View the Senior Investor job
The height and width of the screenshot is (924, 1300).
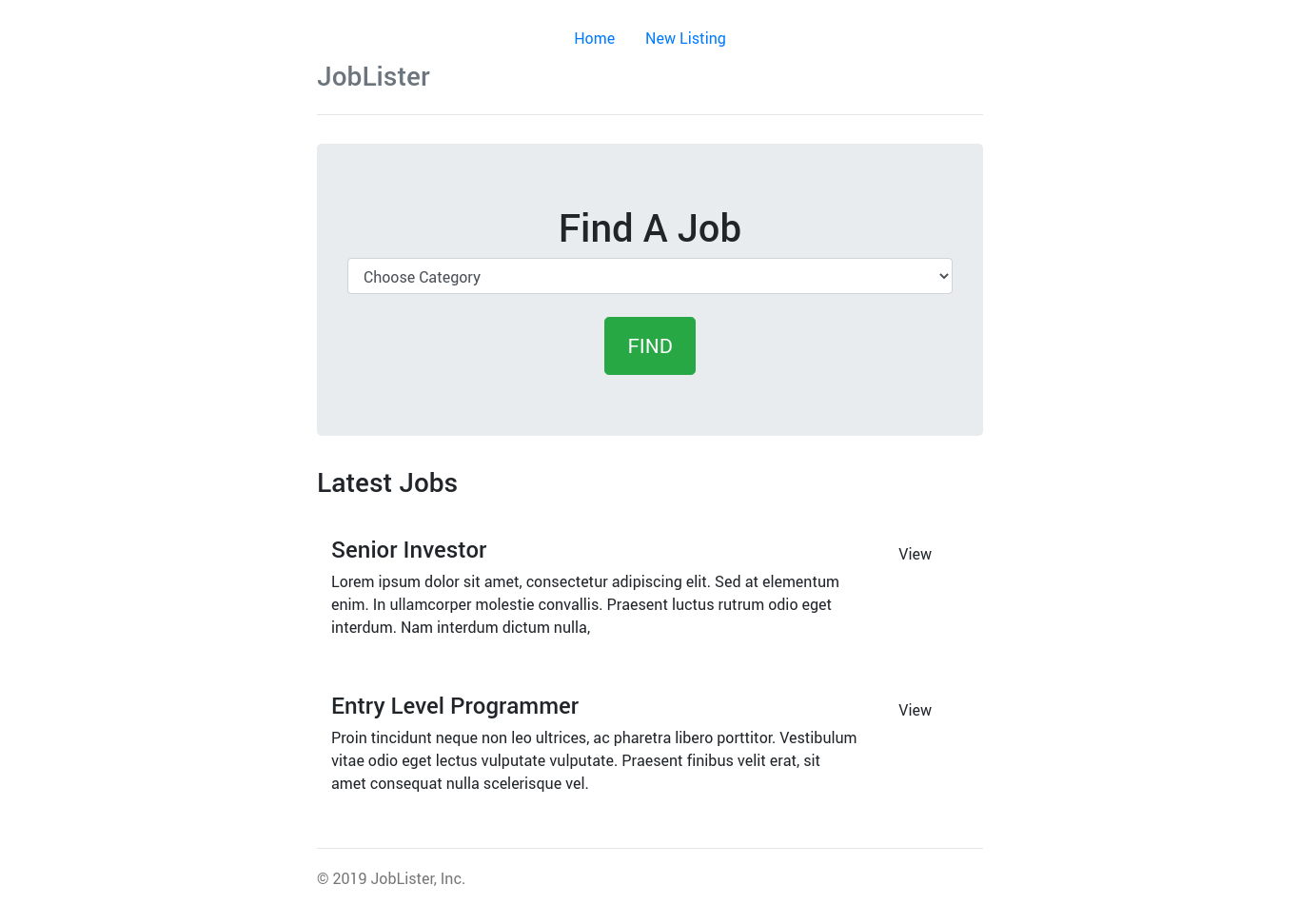coord(915,554)
